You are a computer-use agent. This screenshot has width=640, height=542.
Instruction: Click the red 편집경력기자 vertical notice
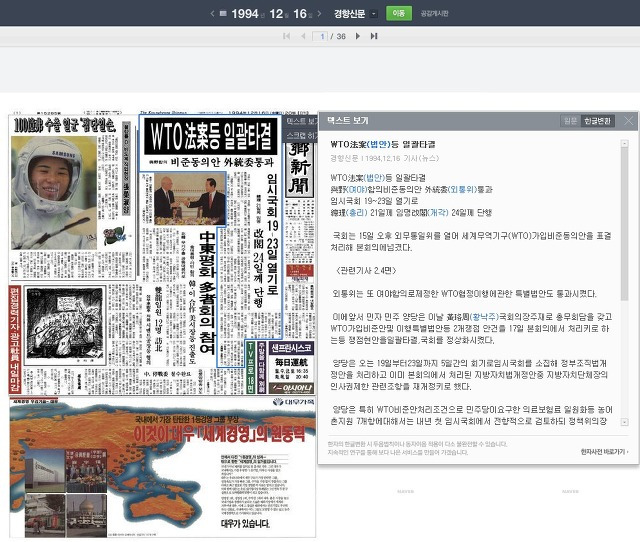[x=14, y=340]
